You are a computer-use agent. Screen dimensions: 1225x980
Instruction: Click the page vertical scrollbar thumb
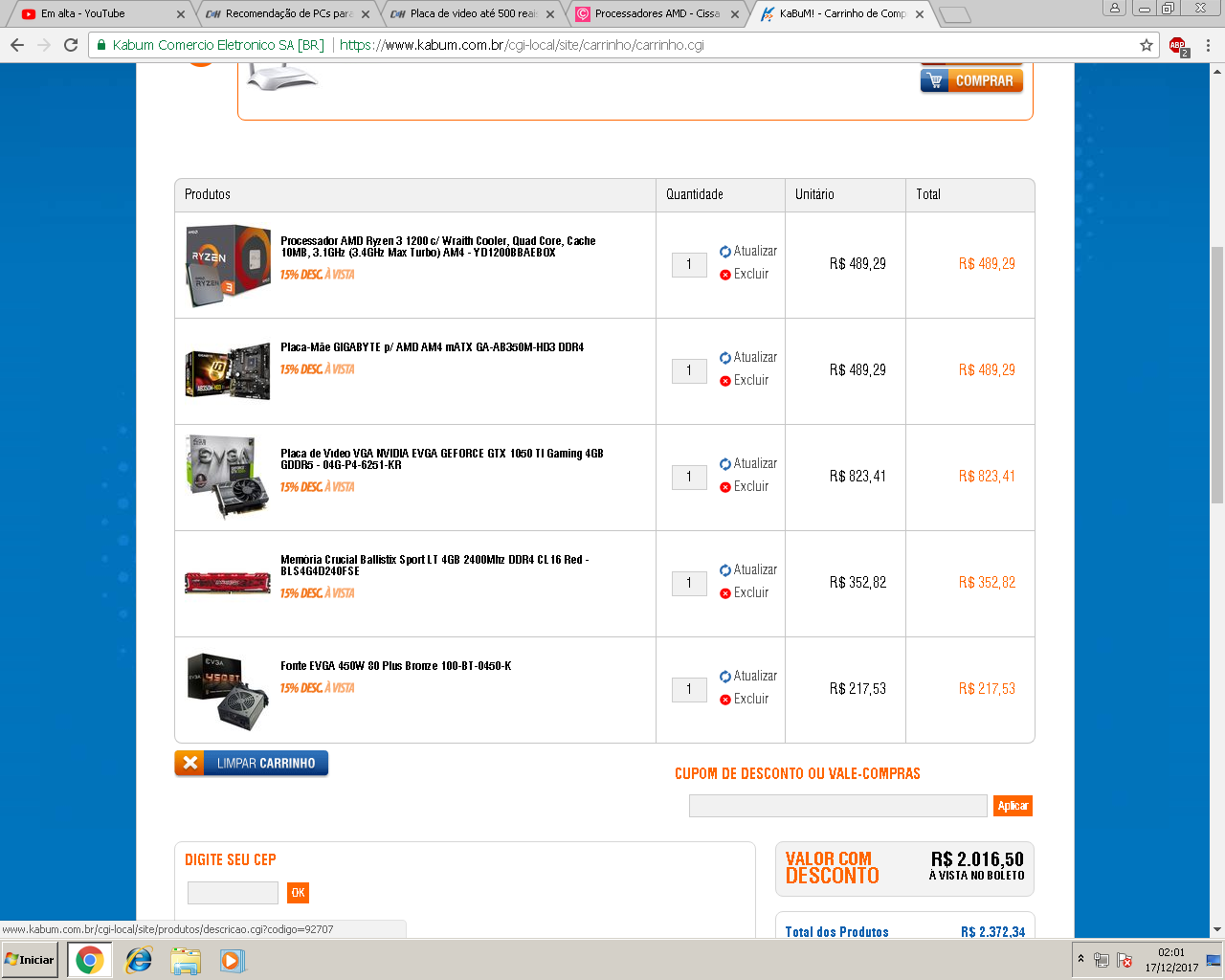coord(1217,374)
